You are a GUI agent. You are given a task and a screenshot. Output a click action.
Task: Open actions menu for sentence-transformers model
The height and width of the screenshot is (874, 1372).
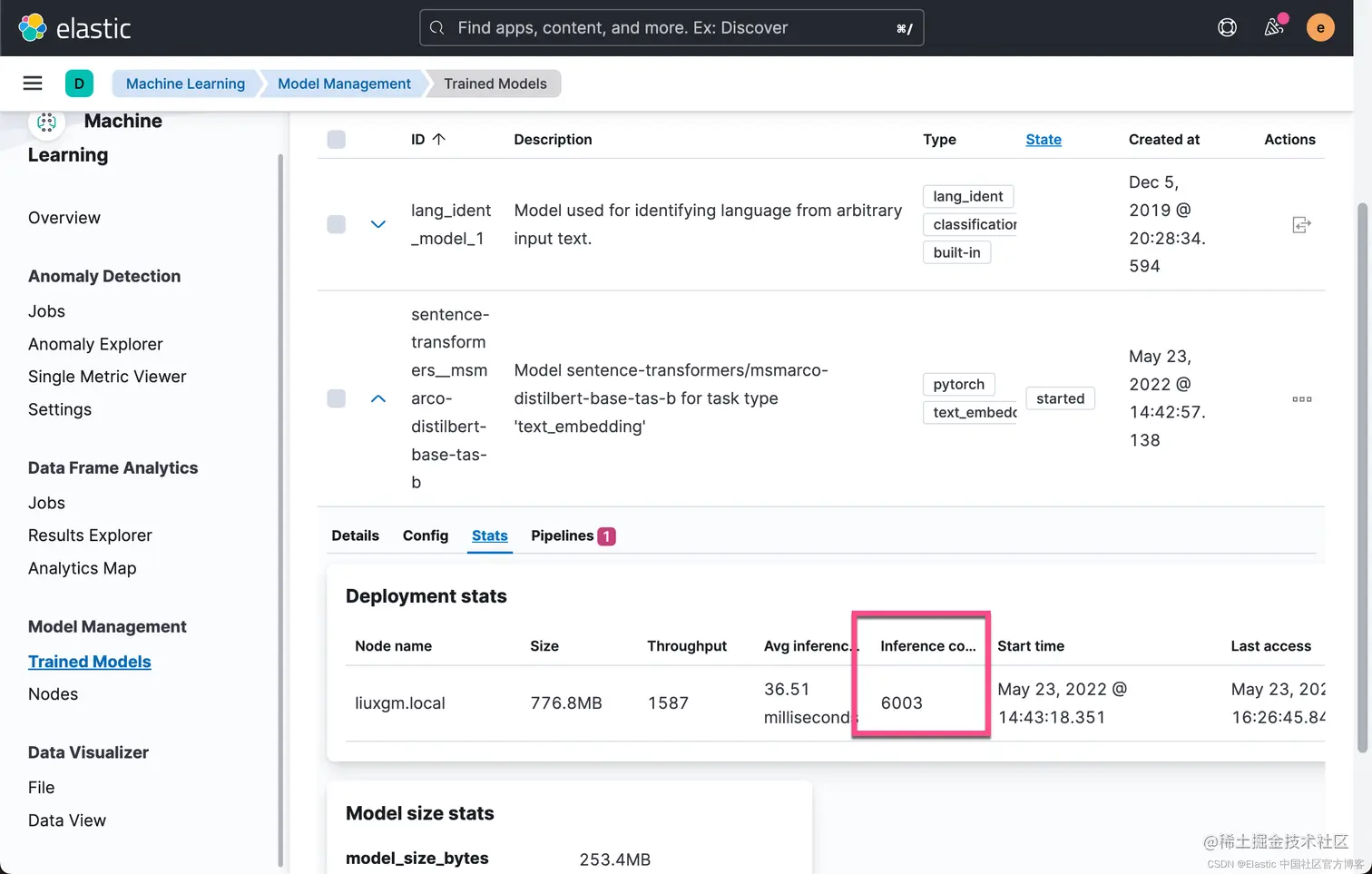(x=1301, y=398)
